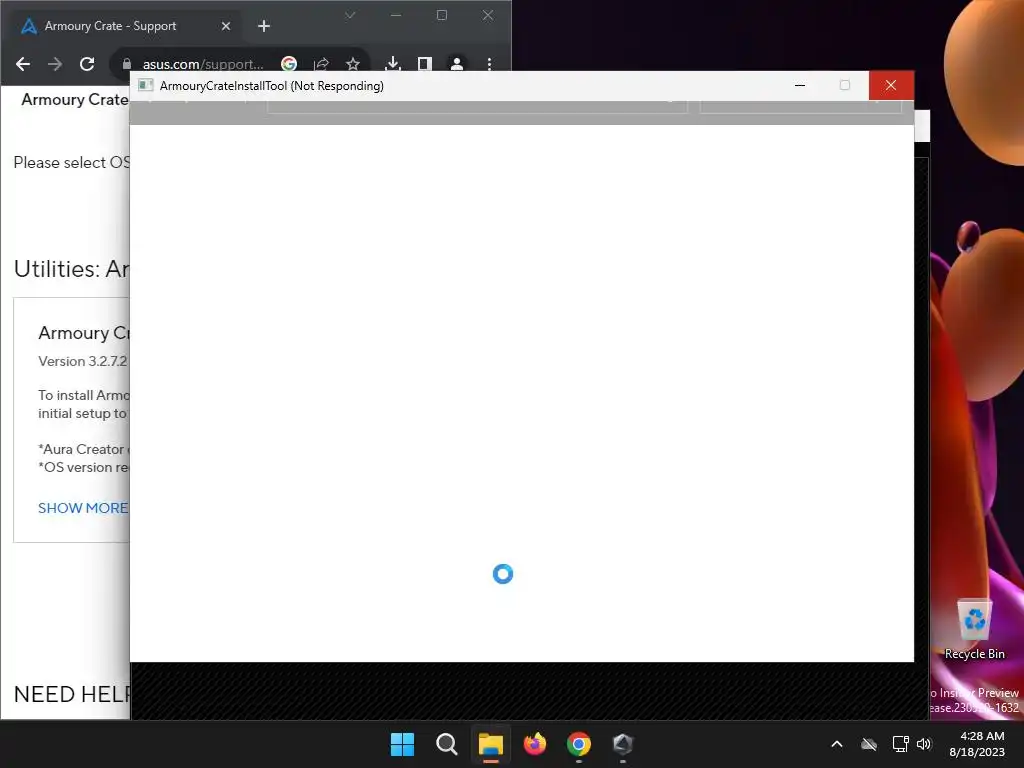Screen dimensions: 1024x768
Task: Open Chrome profile avatar
Action: pos(456,64)
